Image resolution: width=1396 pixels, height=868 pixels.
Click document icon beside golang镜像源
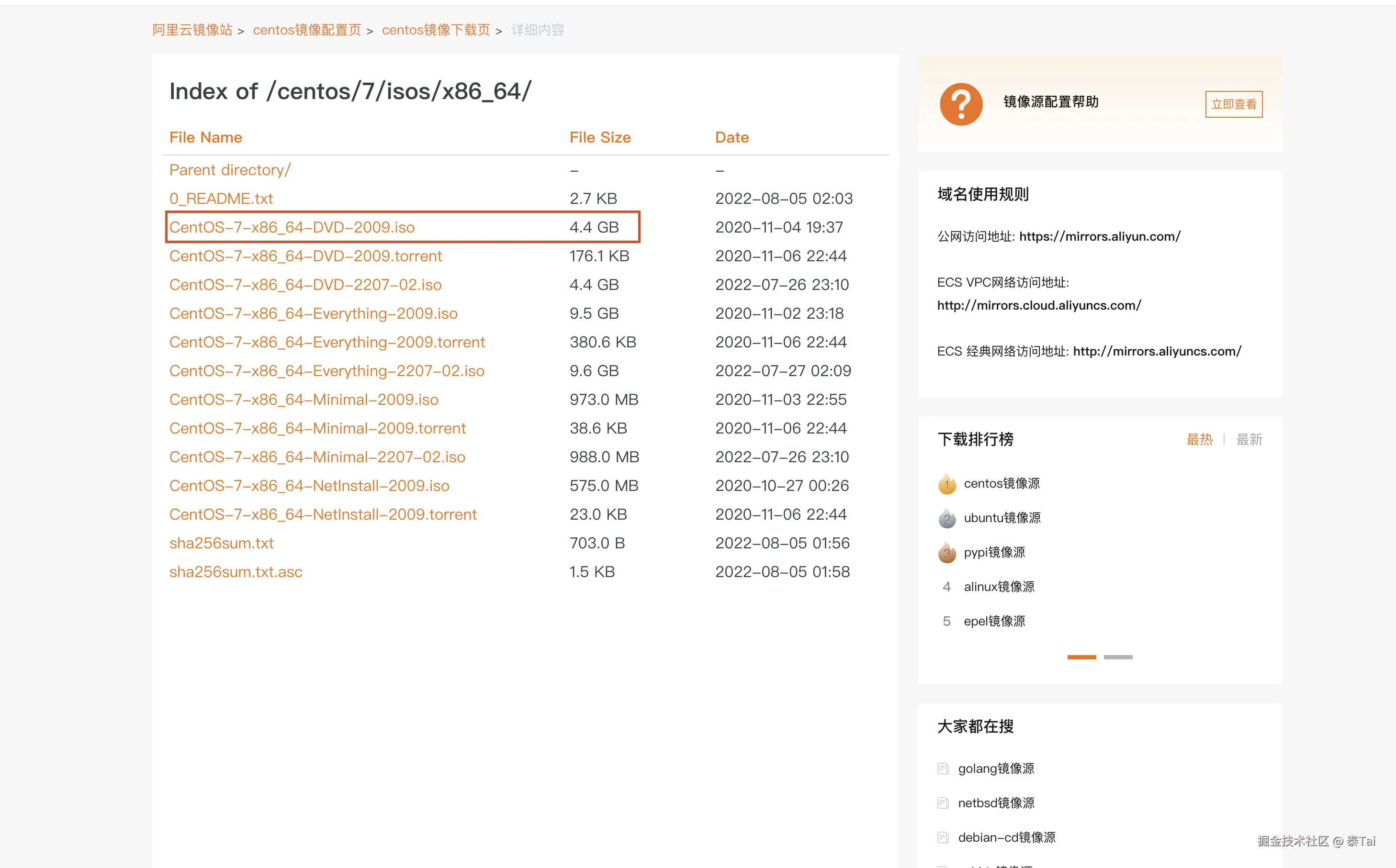[x=942, y=768]
